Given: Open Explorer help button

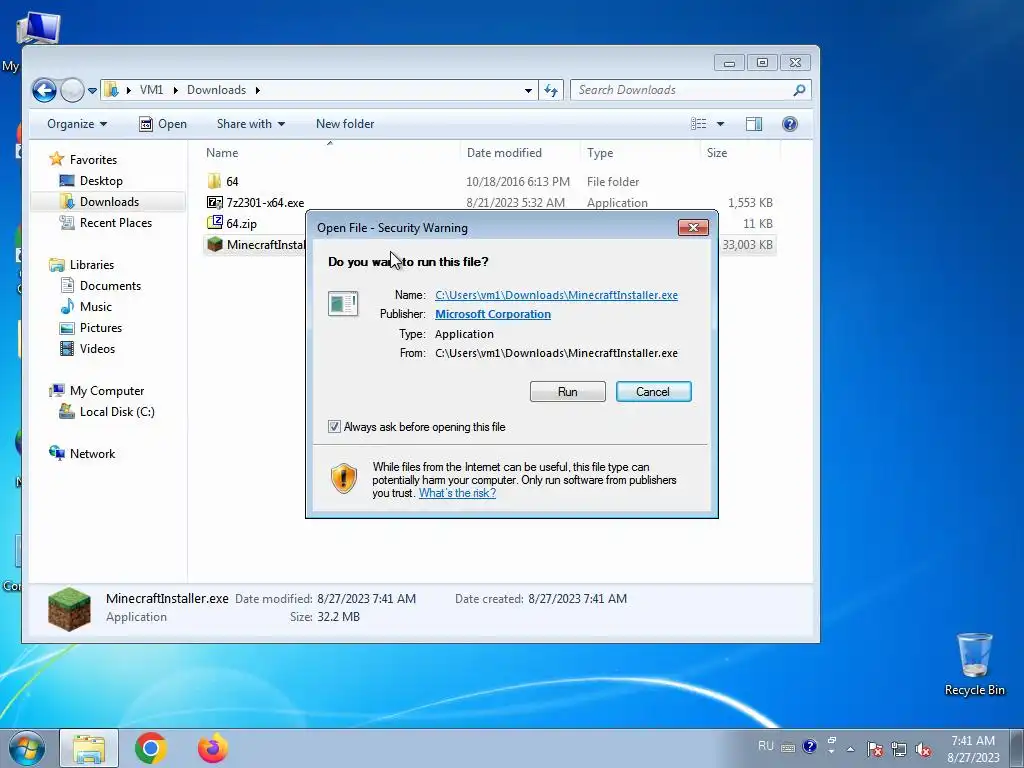Looking at the screenshot, I should tap(790, 124).
